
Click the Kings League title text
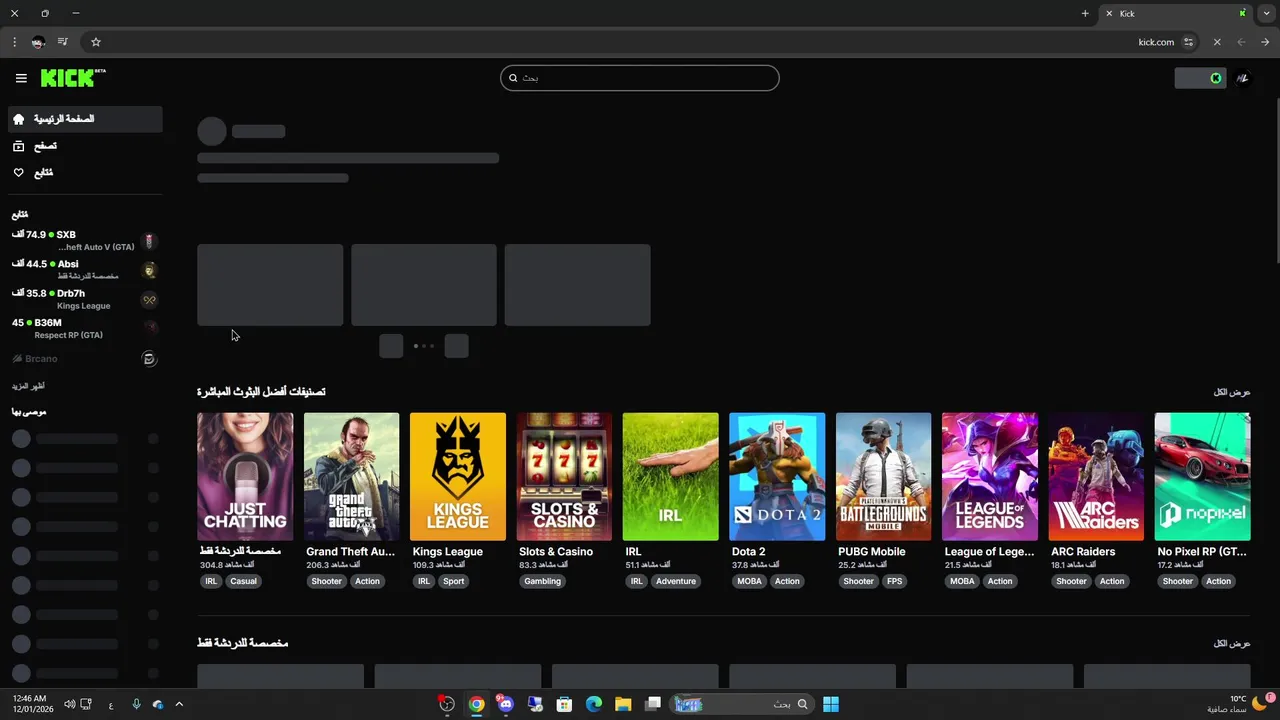tap(448, 552)
